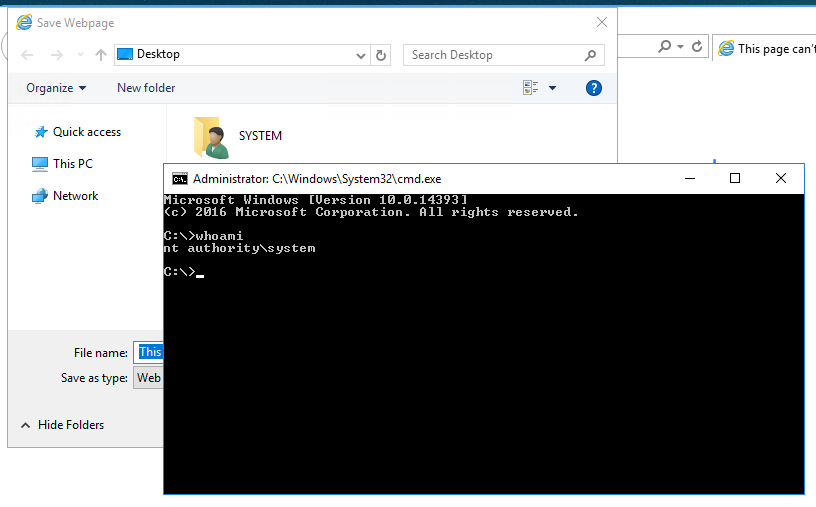Viewport: 816px width, 507px height.
Task: Go up one folder level arrow
Action: point(100,55)
